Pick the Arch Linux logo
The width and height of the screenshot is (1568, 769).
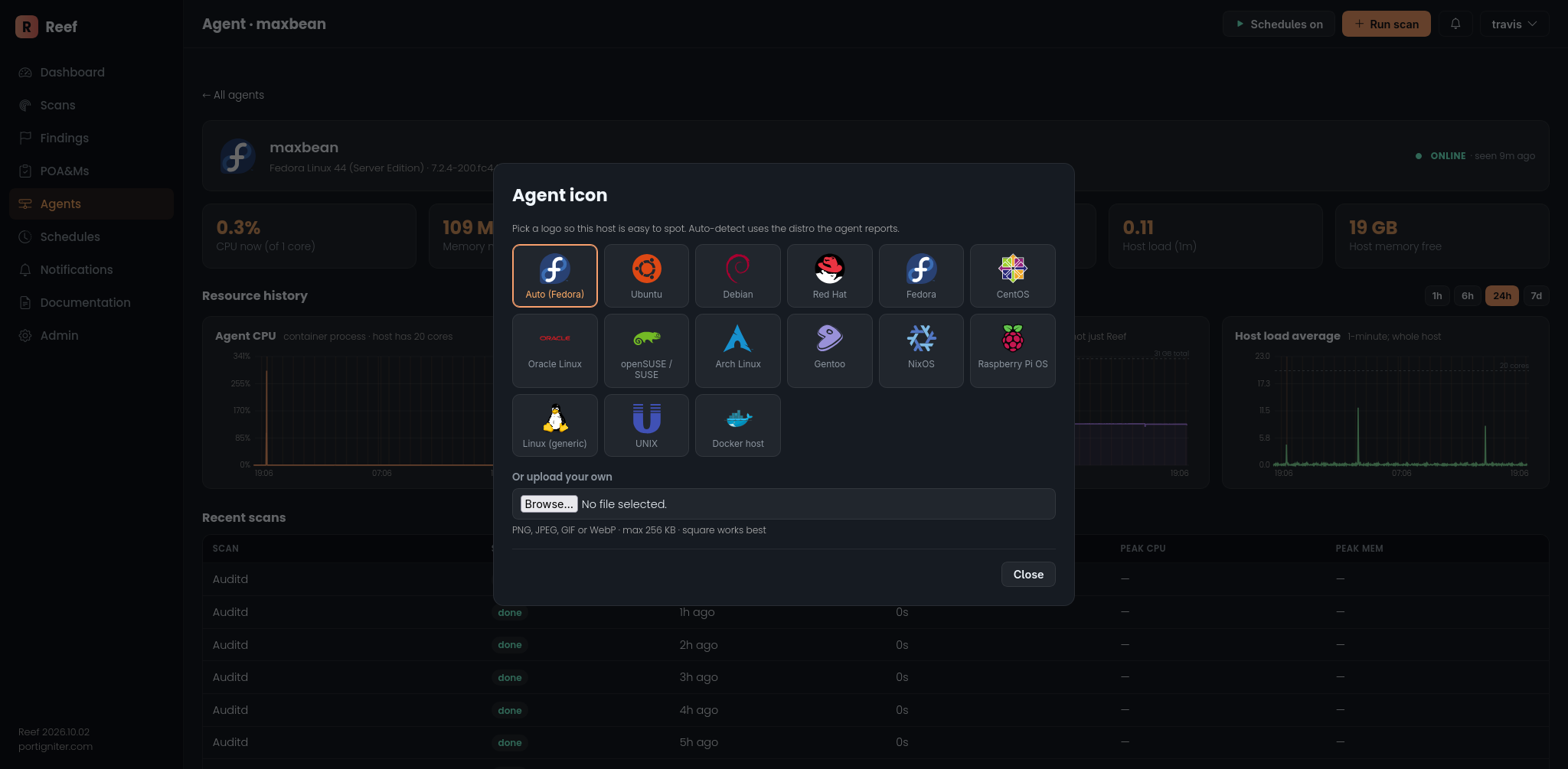(738, 350)
